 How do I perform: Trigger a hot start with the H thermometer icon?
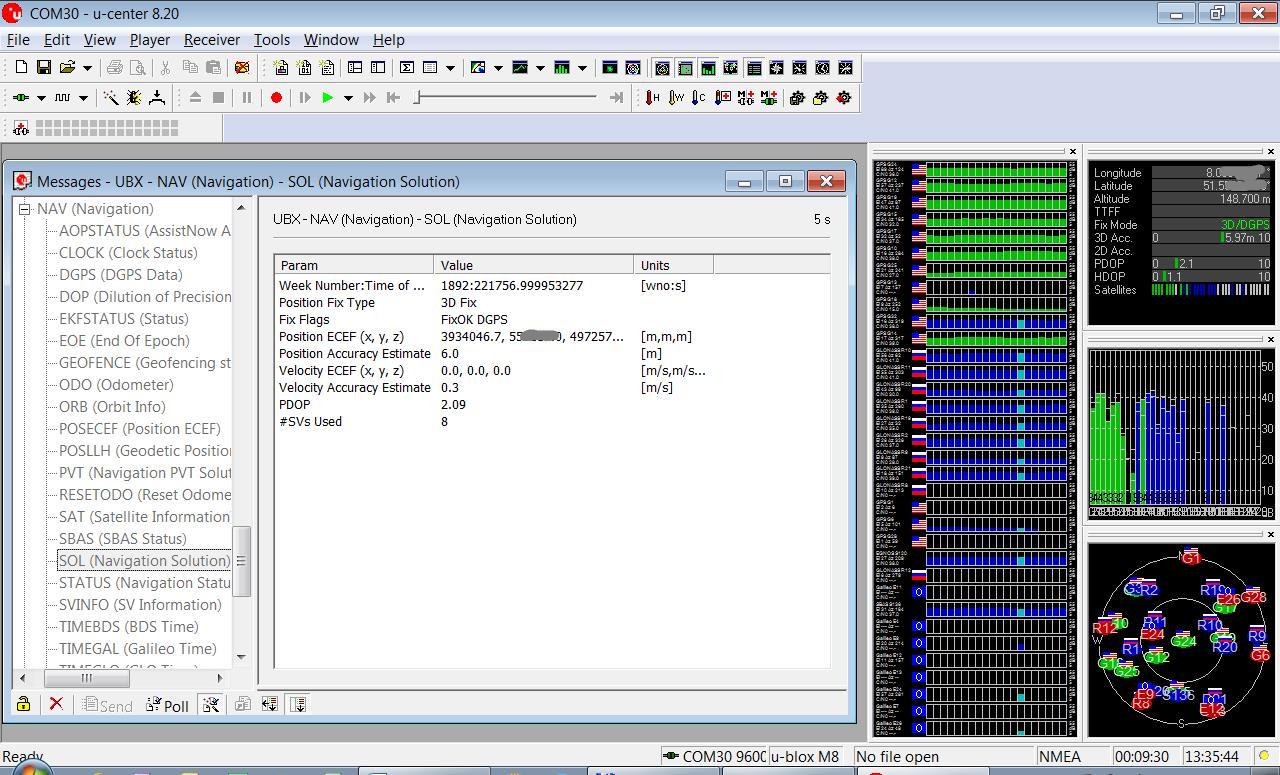tap(650, 97)
